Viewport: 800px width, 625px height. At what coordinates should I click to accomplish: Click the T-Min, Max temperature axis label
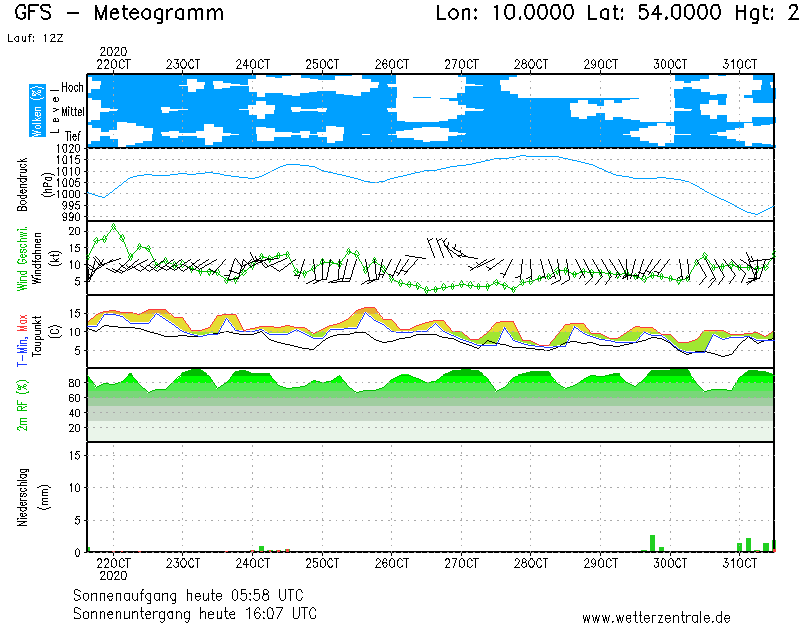[23, 340]
